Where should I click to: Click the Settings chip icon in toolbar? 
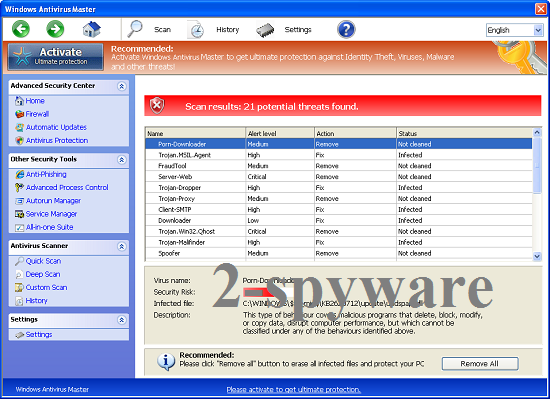(x=265, y=30)
